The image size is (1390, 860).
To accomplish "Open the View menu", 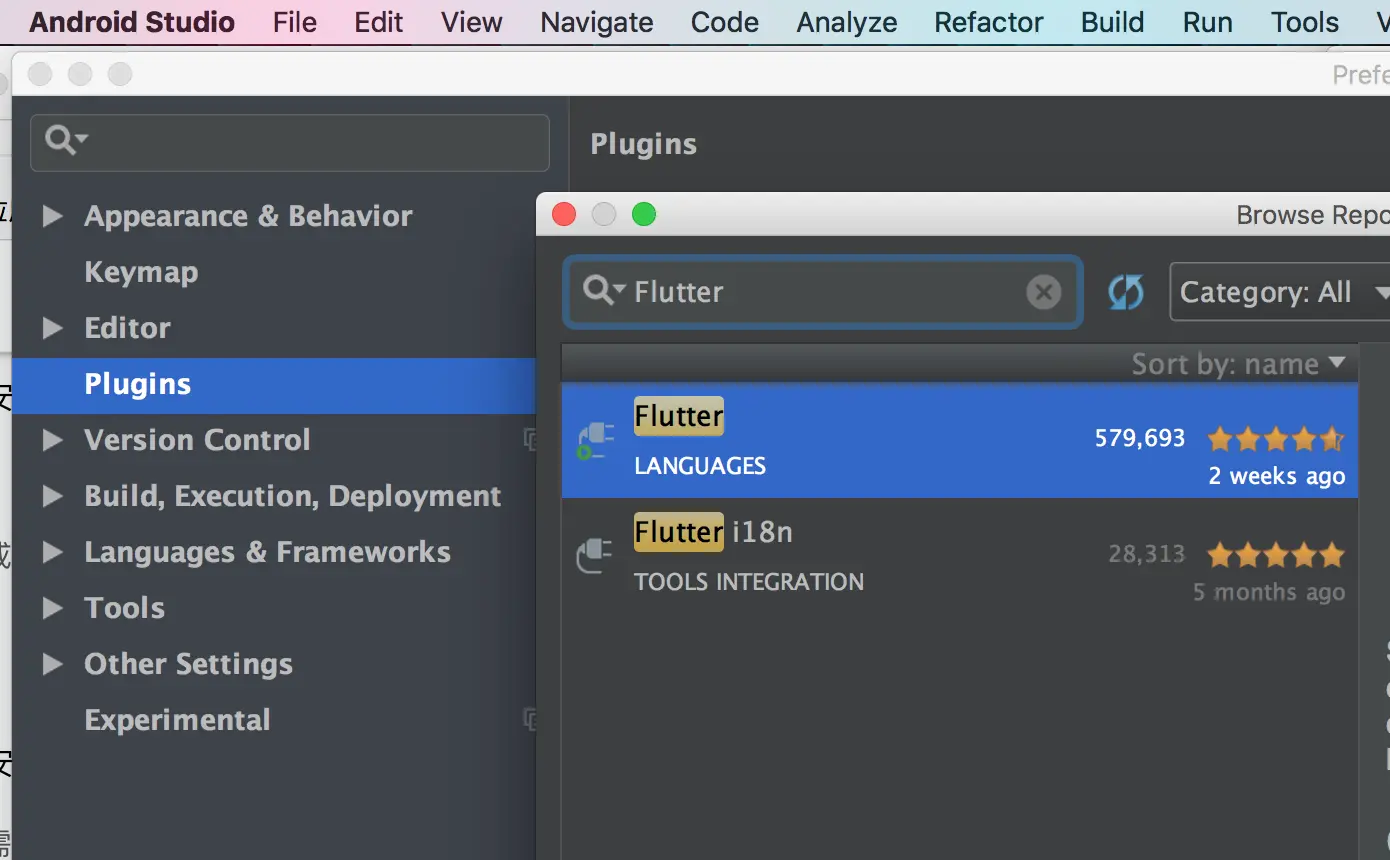I will (x=472, y=22).
